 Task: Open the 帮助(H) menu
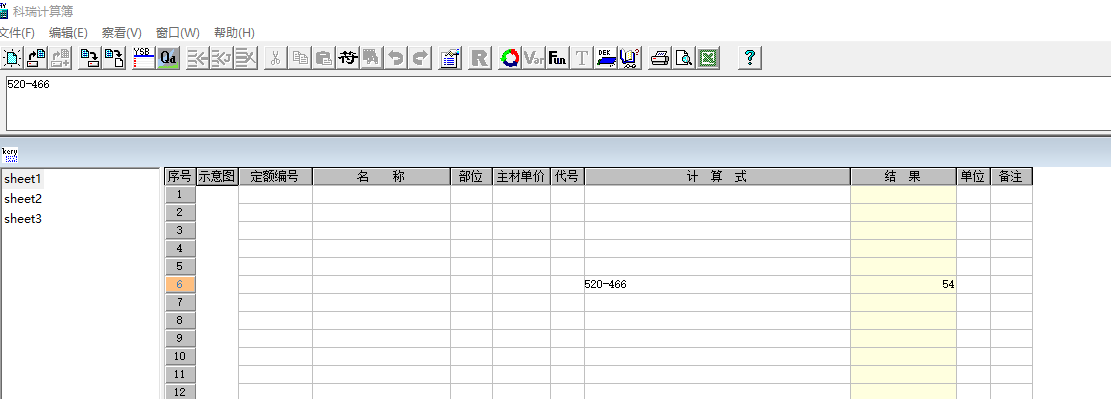[234, 33]
